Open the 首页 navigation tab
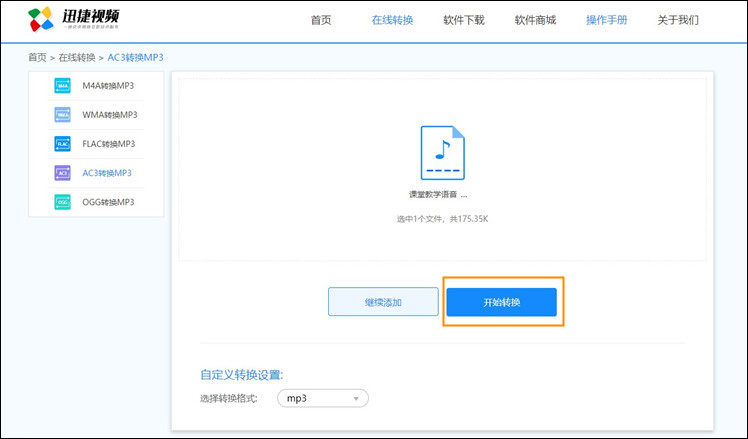This screenshot has height=439, width=748. click(x=321, y=20)
